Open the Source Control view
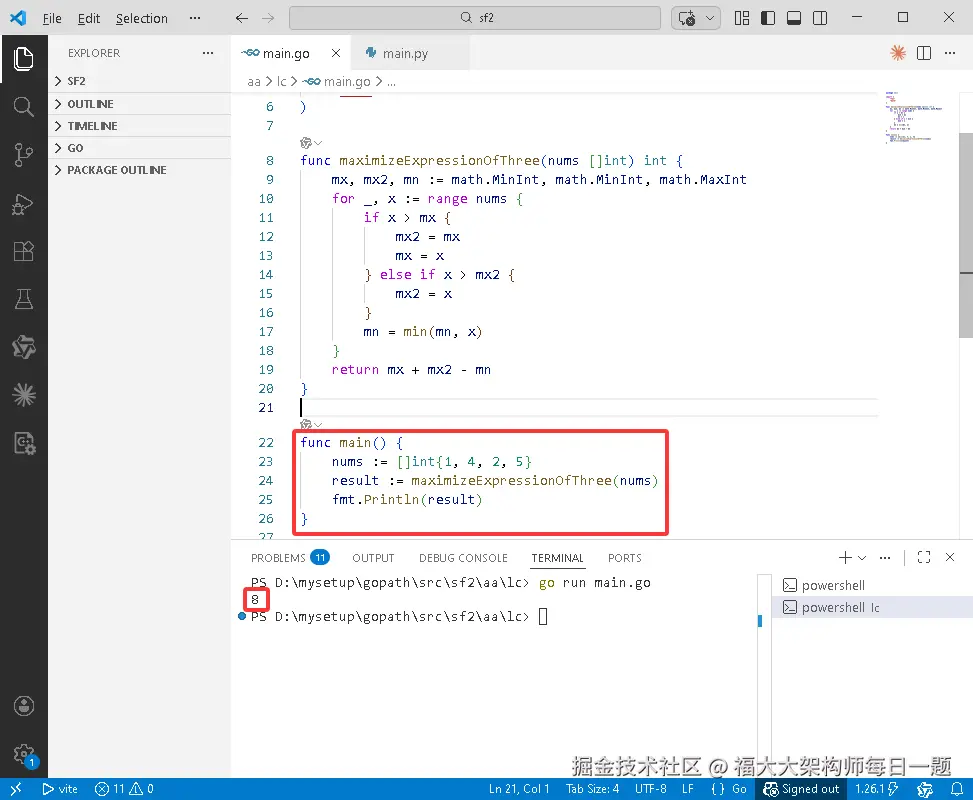This screenshot has width=973, height=800. (24, 155)
